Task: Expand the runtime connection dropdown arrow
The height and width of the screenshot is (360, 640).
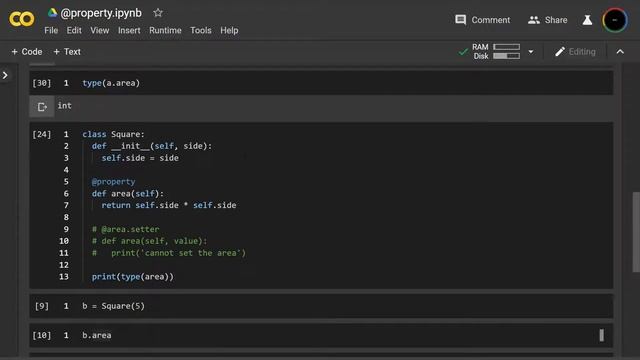Action: click(531, 52)
